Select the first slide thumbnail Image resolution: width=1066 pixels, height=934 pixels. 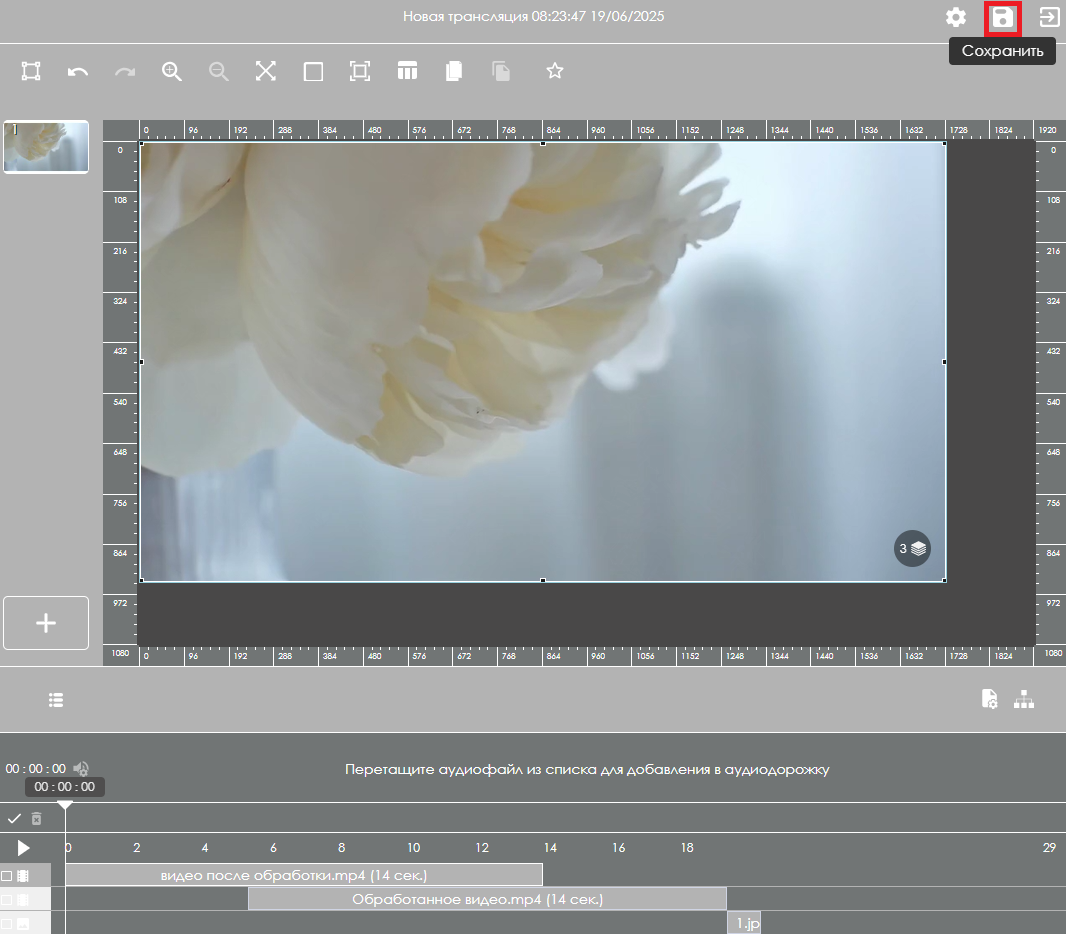tap(46, 147)
